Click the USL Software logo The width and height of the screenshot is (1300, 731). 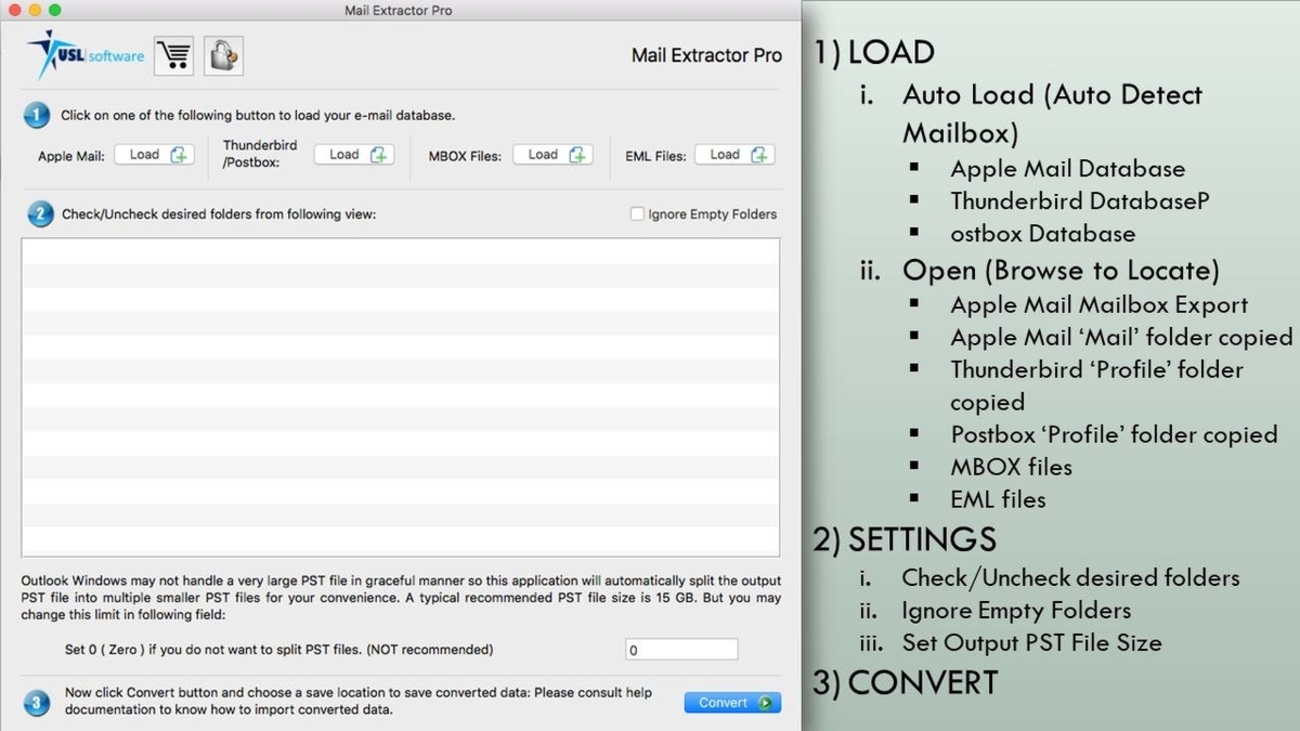[85, 55]
